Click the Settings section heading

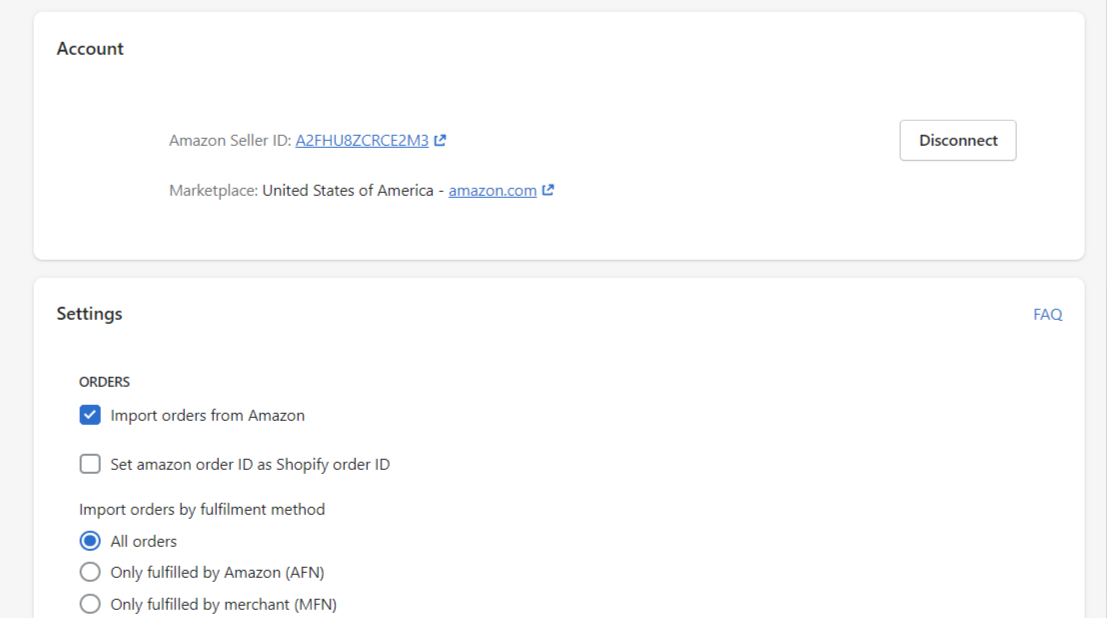coord(89,314)
